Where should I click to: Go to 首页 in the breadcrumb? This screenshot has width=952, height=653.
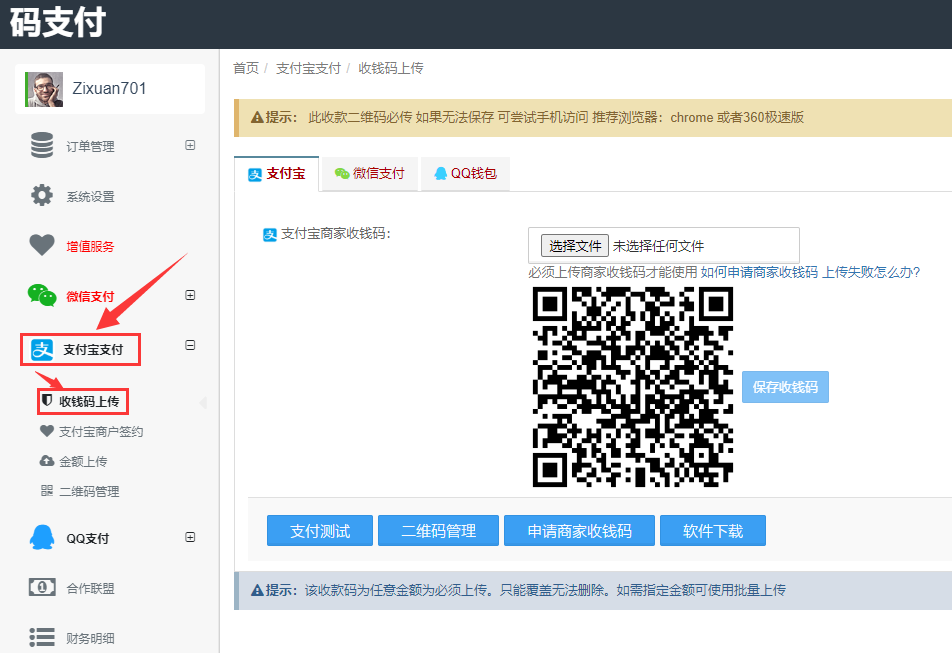tap(246, 68)
